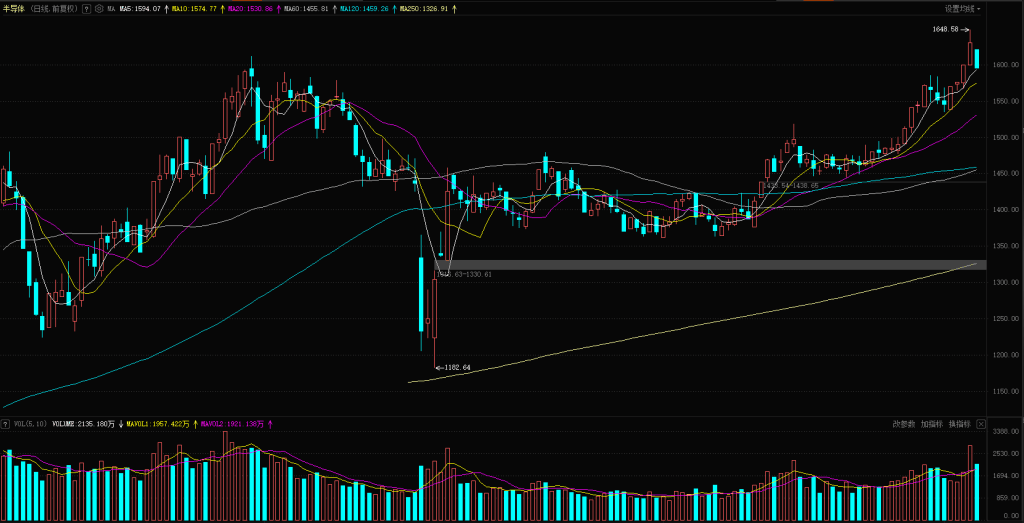Click the 半导体 chart title
Screen dimensions: 1024x523
tap(14, 8)
